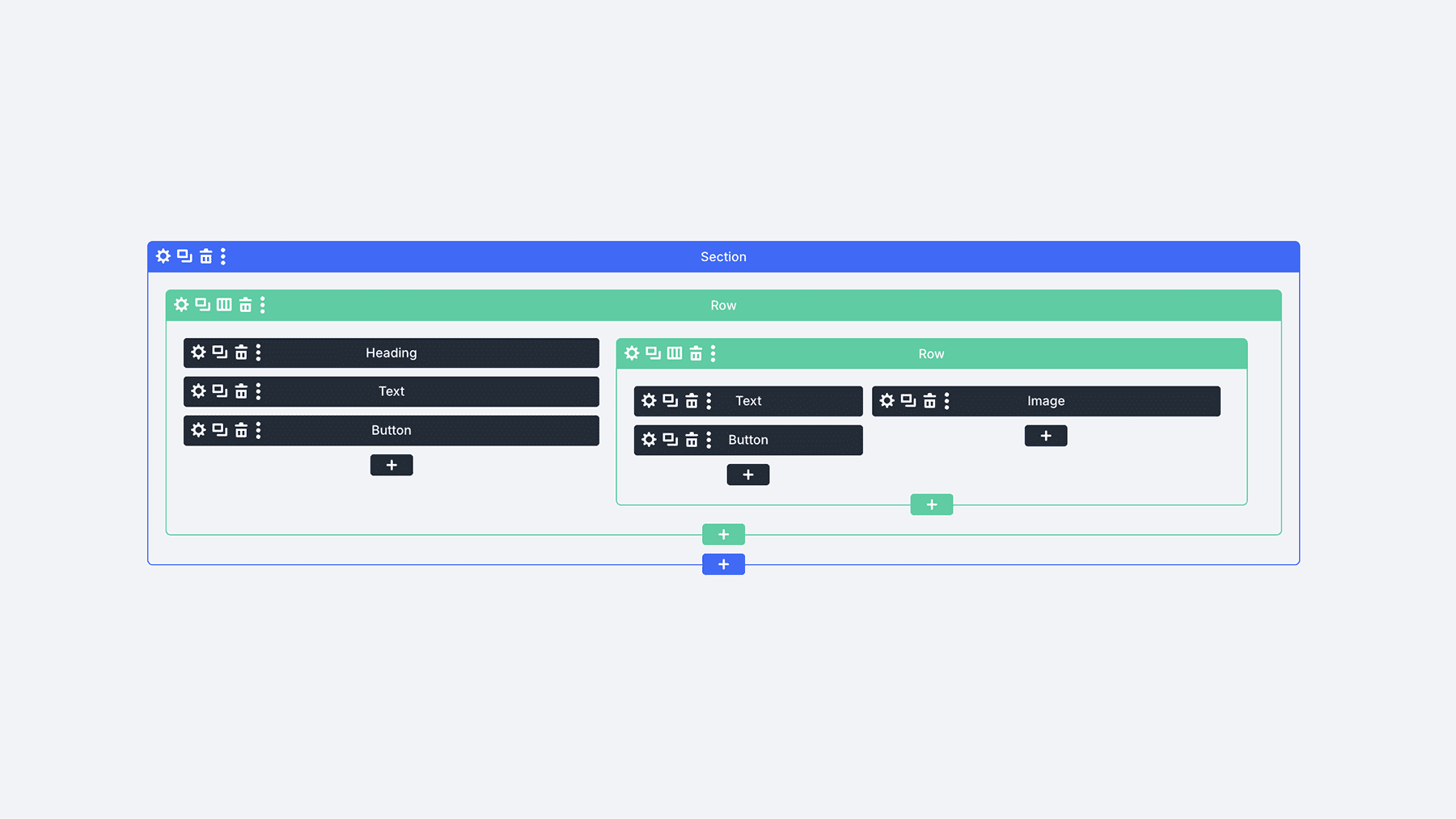Open the Heading module settings gear
The height and width of the screenshot is (819, 1456).
(x=198, y=353)
